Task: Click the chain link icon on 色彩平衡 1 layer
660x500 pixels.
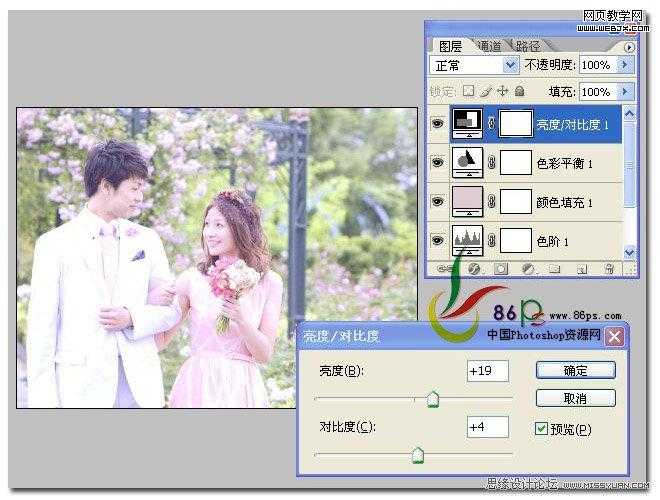Action: point(491,162)
